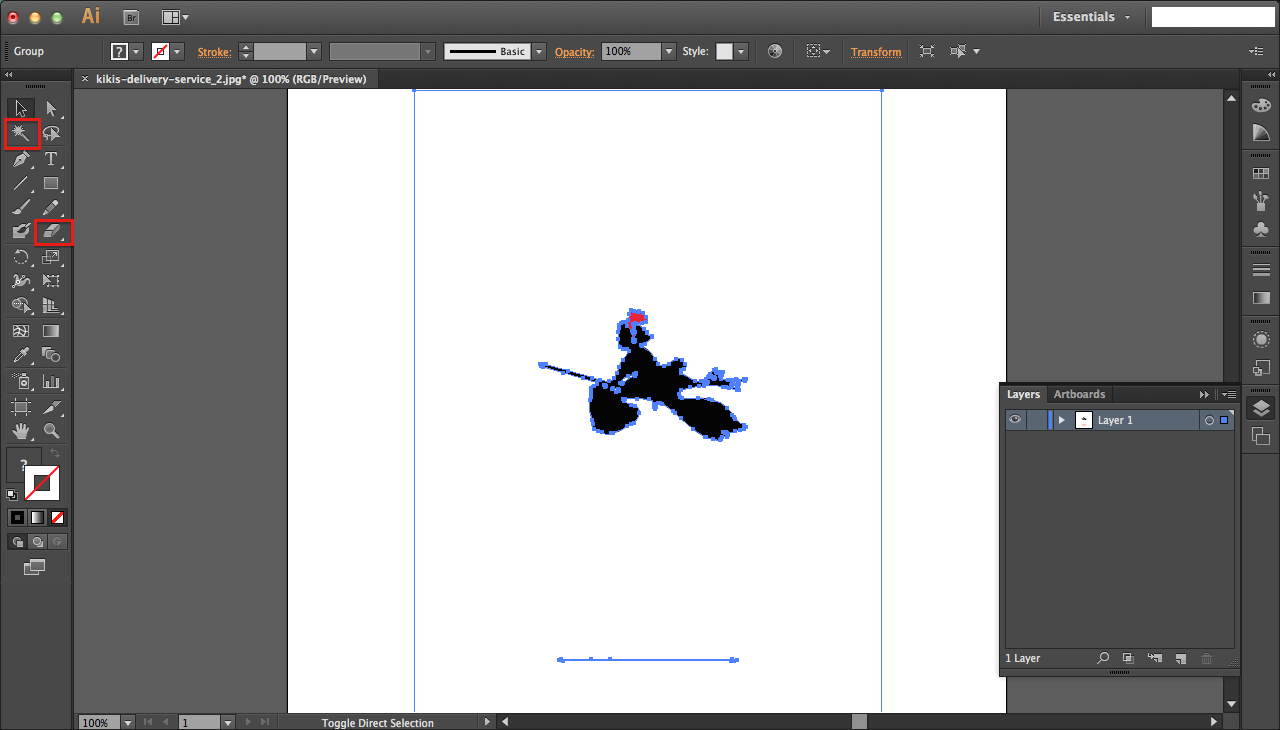This screenshot has height=730, width=1280.
Task: Open the Color Guide panel from the dock
Action: pos(1261,132)
